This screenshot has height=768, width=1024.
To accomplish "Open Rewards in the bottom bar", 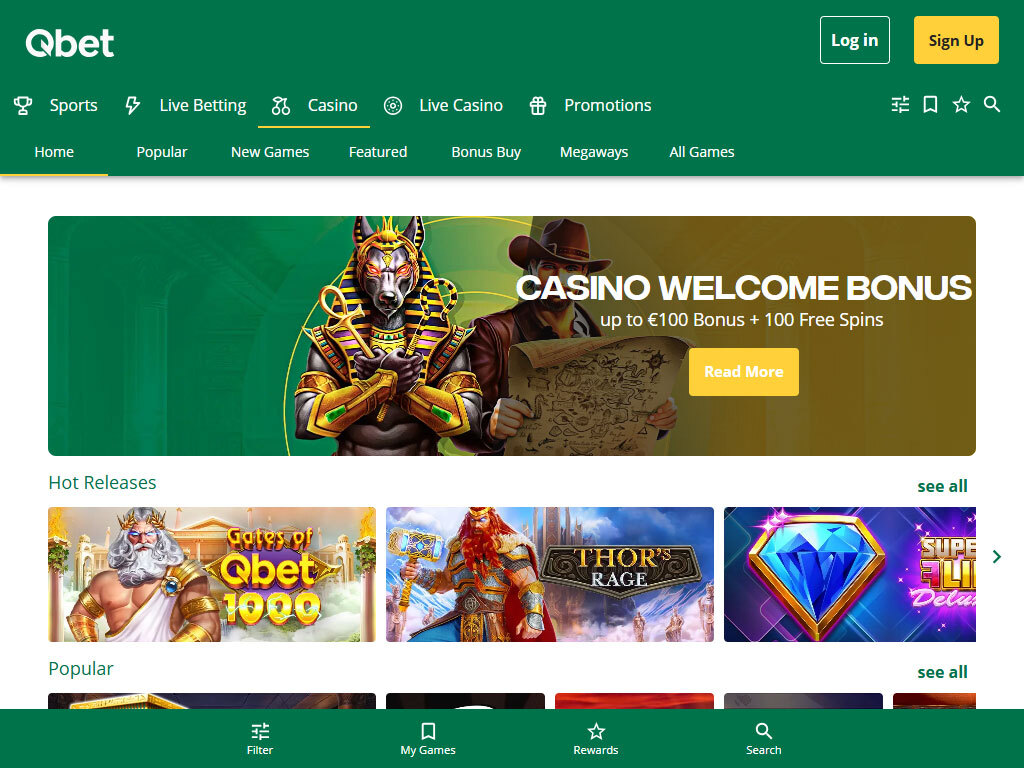I will (596, 739).
